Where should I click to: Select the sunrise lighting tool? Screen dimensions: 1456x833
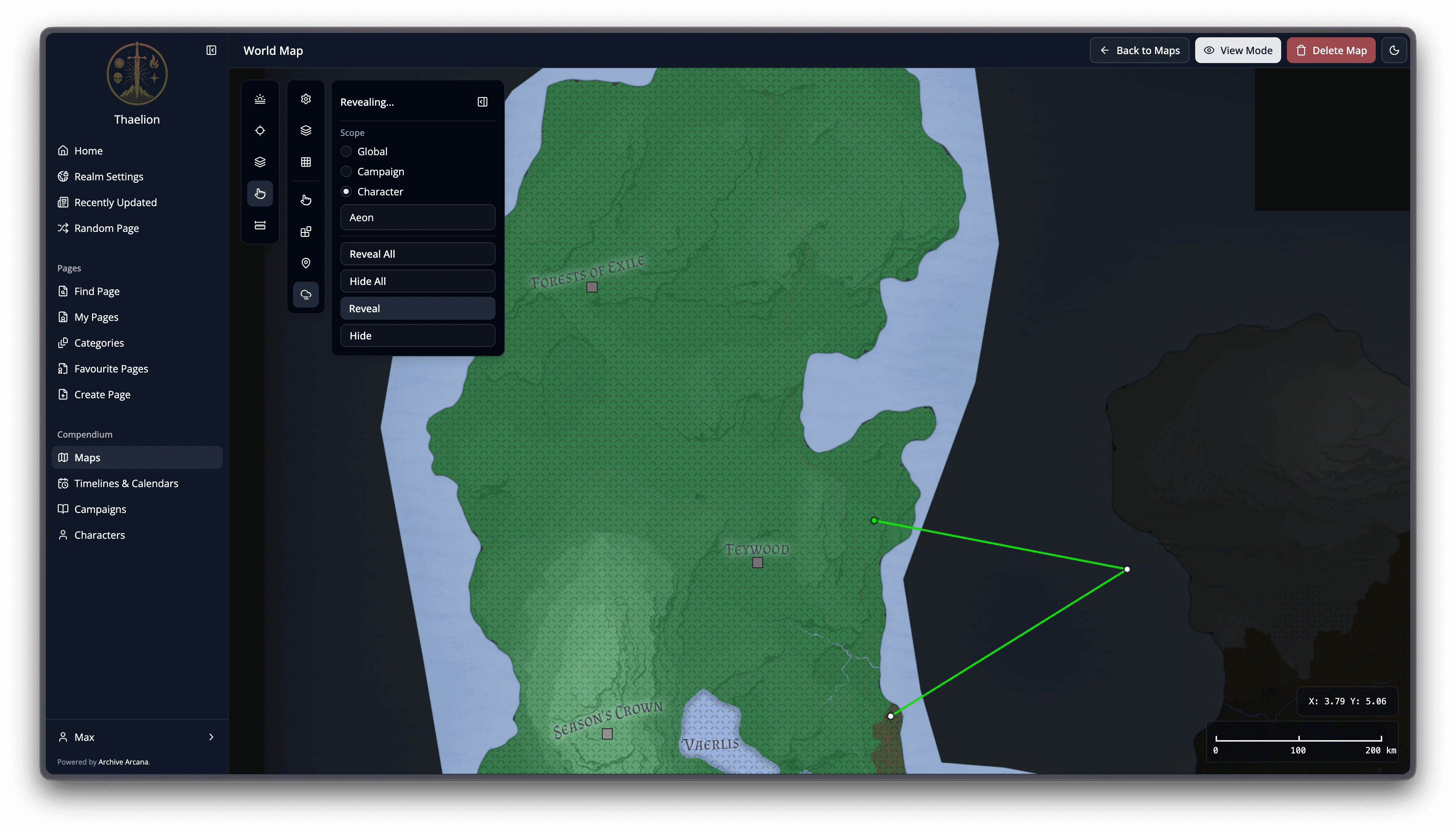[260, 99]
